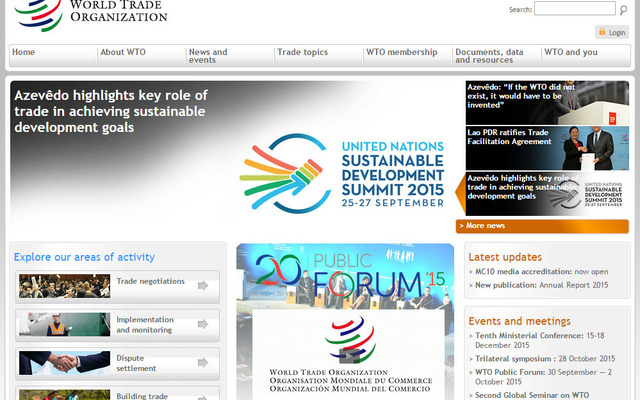Screen dimensions: 640x400
Task: Click the Explore our areas of activity heading
Action: (x=84, y=257)
